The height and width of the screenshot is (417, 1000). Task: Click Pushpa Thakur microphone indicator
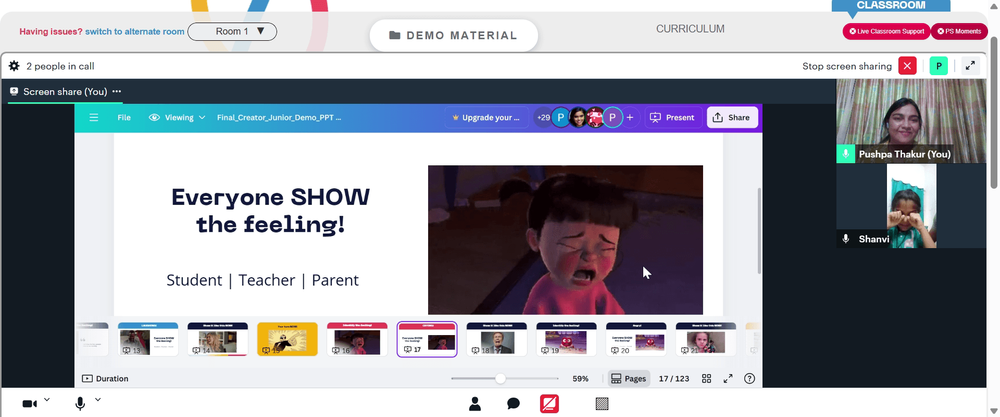(846, 154)
